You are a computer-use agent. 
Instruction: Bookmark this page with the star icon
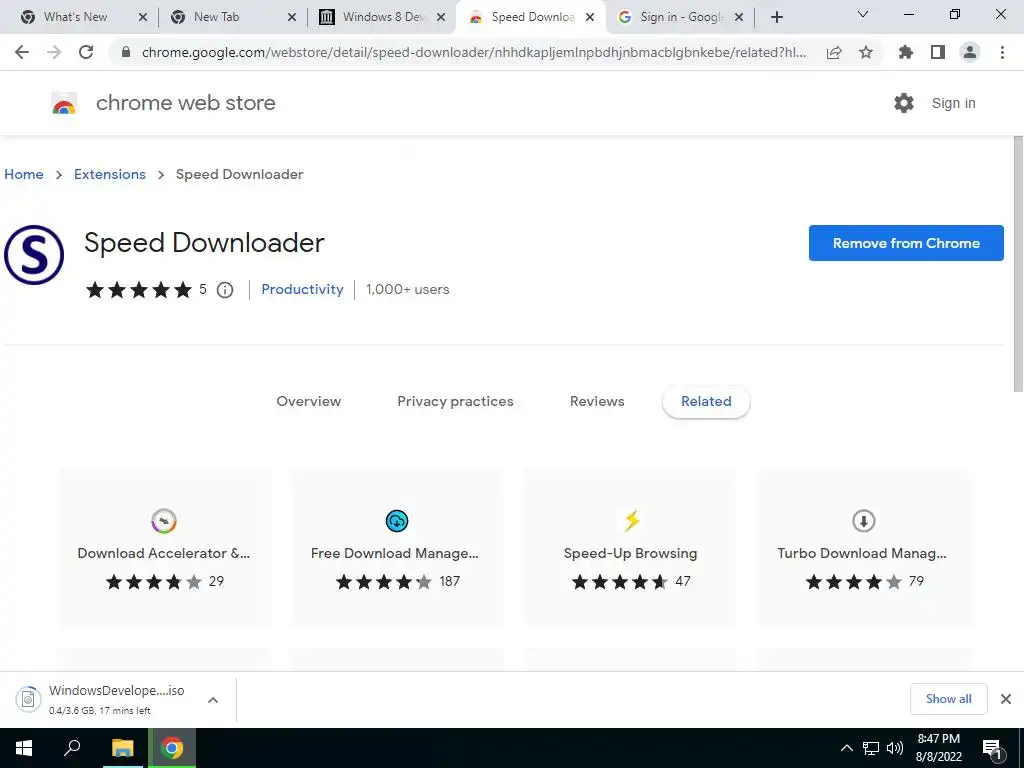coord(866,52)
